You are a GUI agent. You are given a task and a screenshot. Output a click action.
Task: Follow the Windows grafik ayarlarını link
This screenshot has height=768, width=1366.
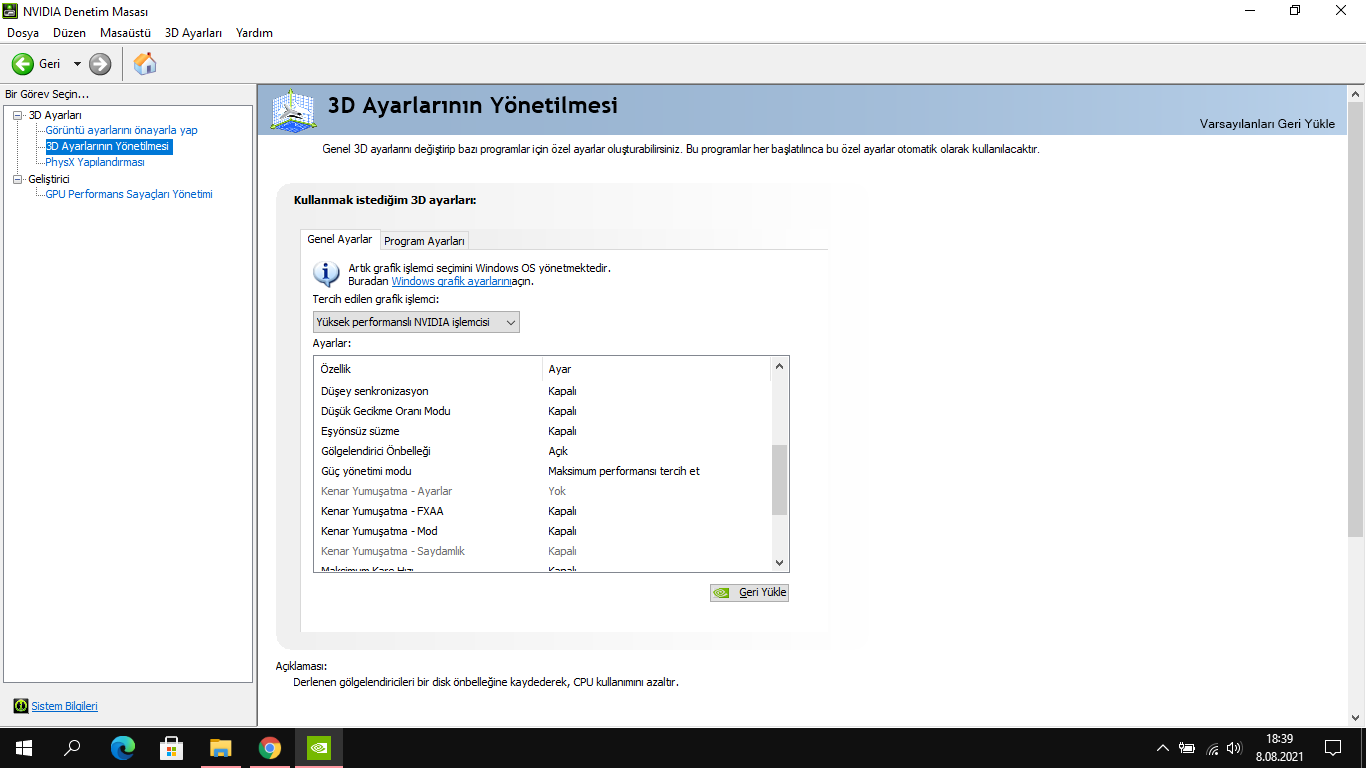(x=452, y=282)
